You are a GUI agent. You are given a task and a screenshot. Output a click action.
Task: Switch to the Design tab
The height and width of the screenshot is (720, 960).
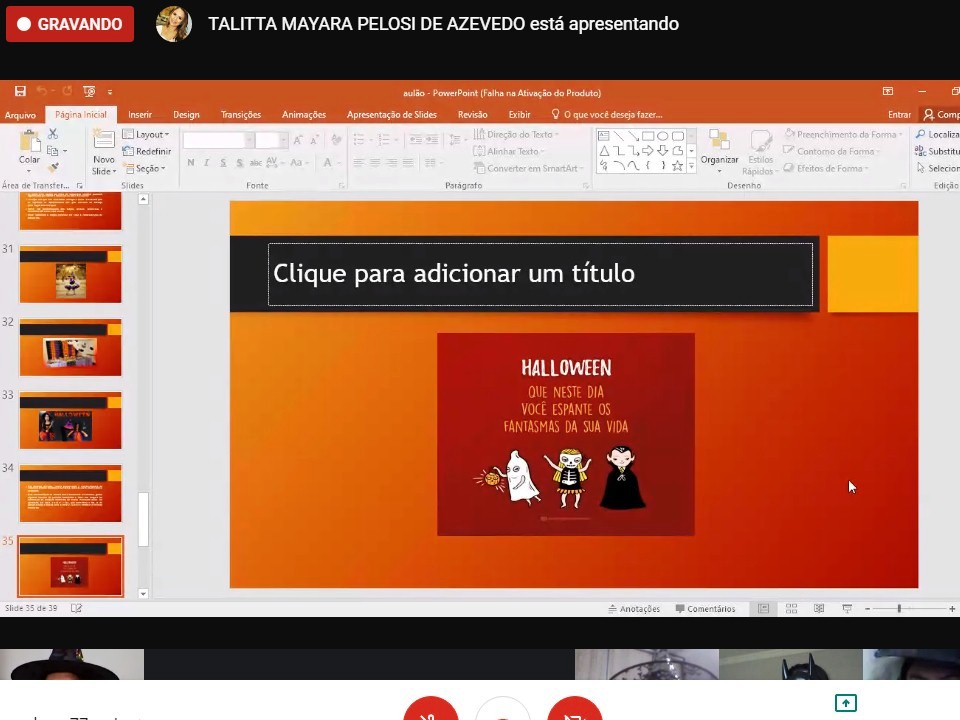coord(186,114)
